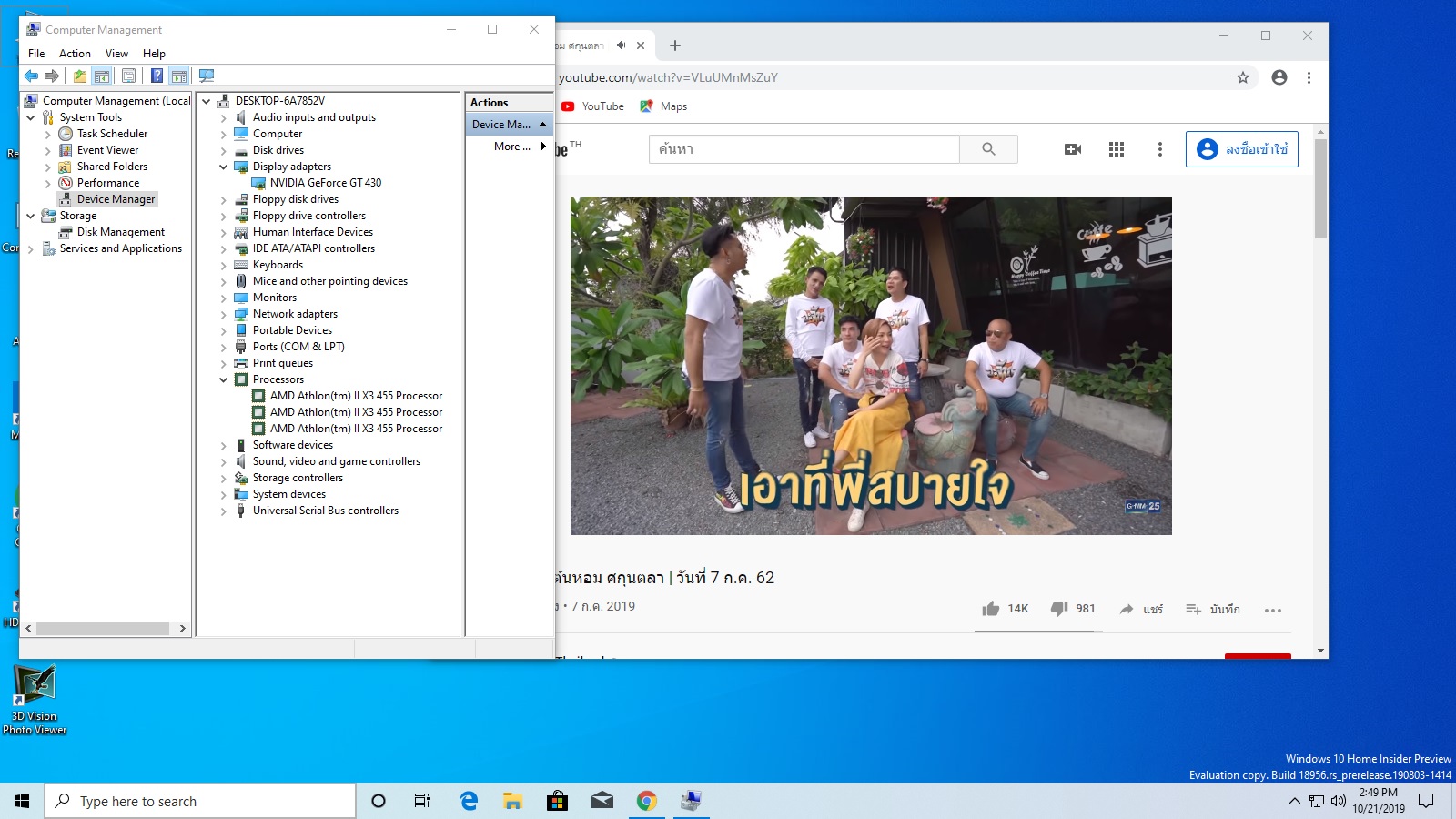The image size is (1456, 819).
Task: Like the video with thumbs-up icon
Action: click(990, 609)
